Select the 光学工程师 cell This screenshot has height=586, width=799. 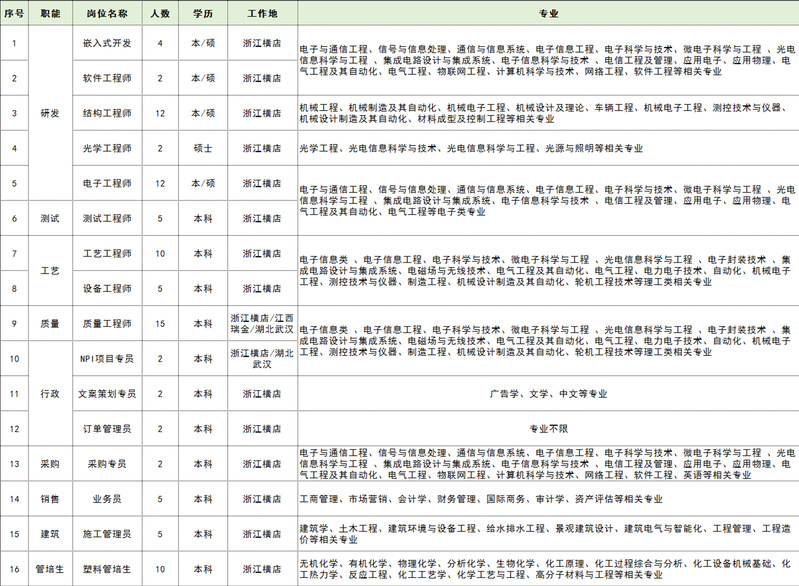click(107, 149)
